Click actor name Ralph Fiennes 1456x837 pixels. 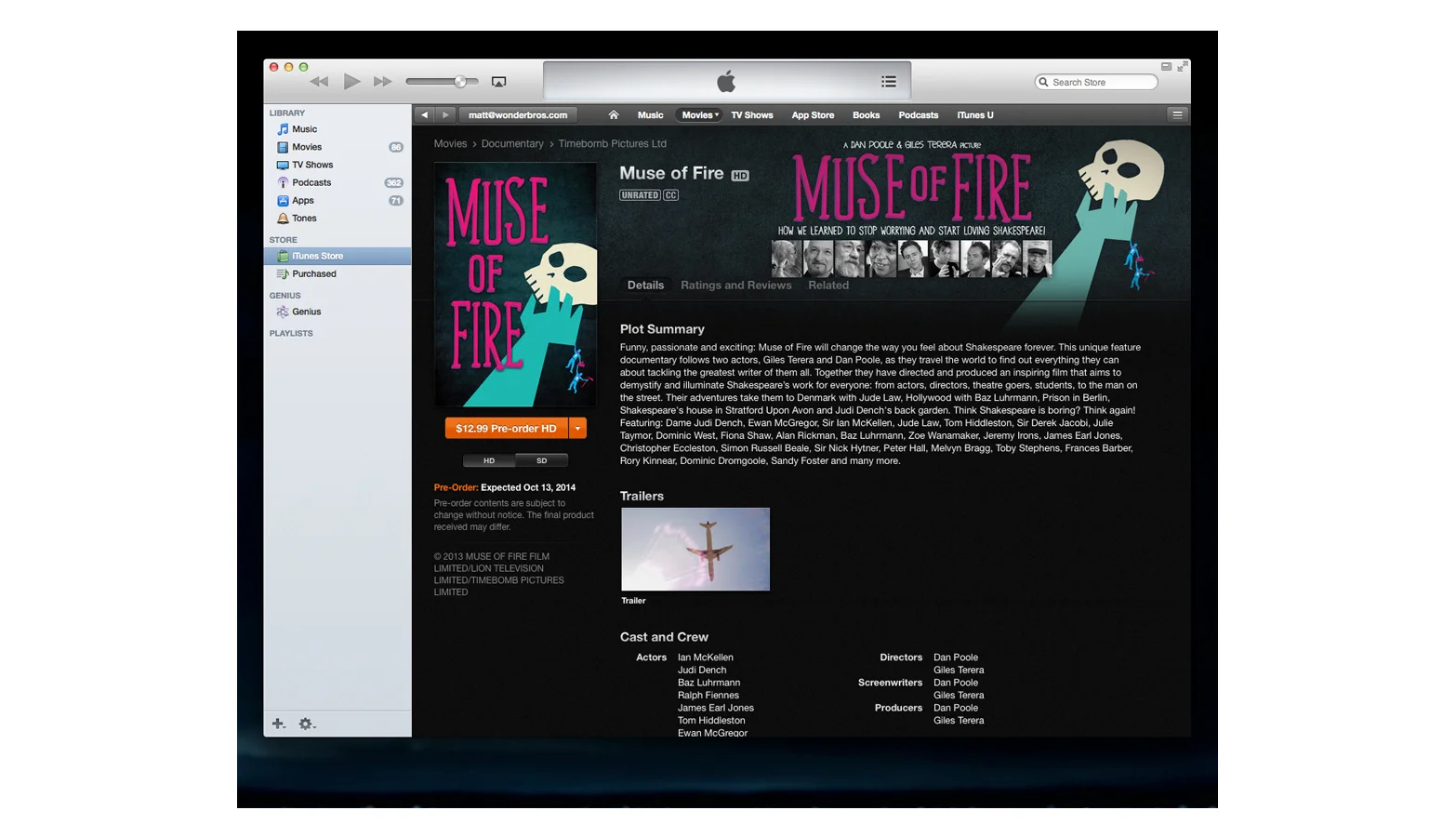click(708, 695)
